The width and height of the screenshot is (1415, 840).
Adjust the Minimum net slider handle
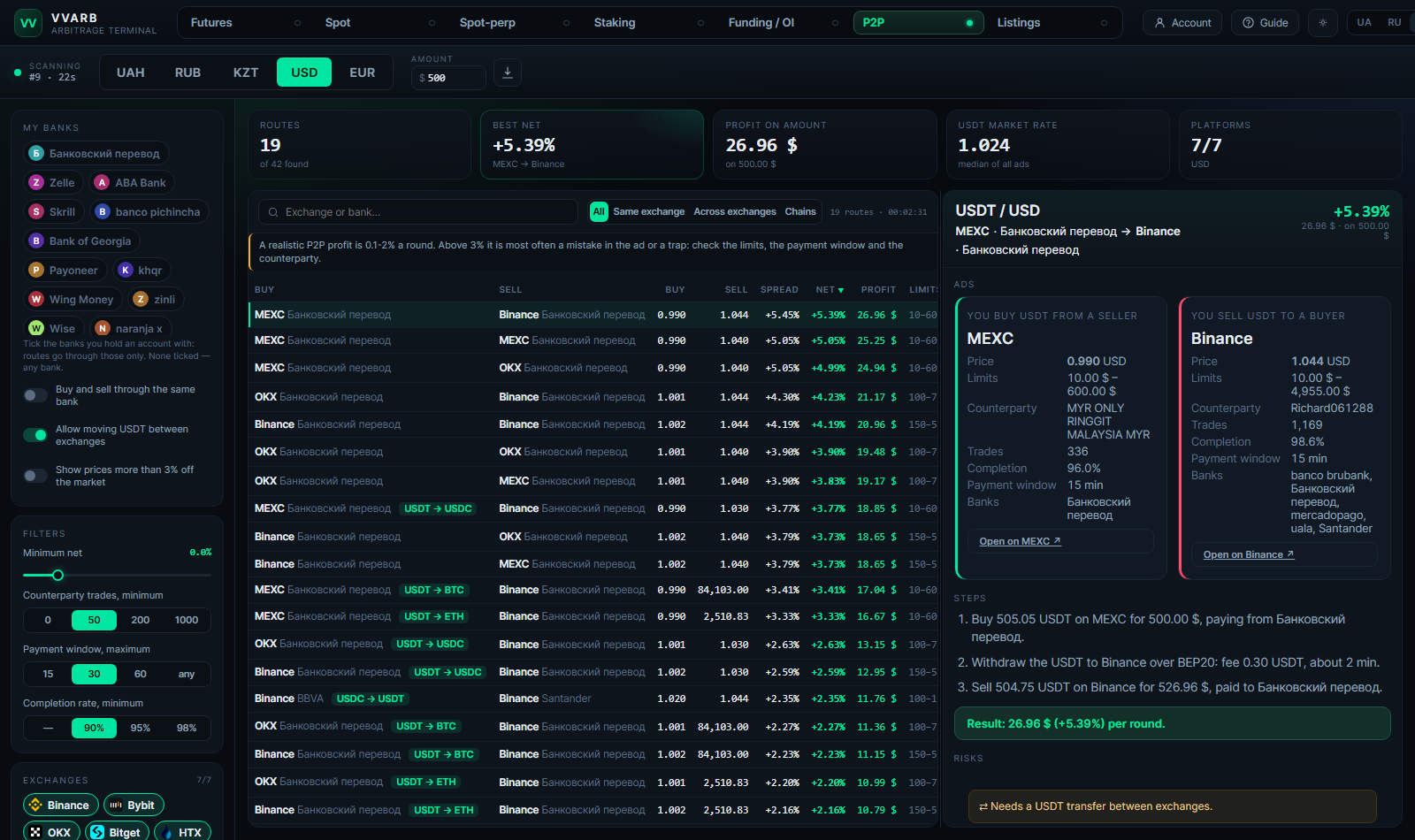coord(58,576)
